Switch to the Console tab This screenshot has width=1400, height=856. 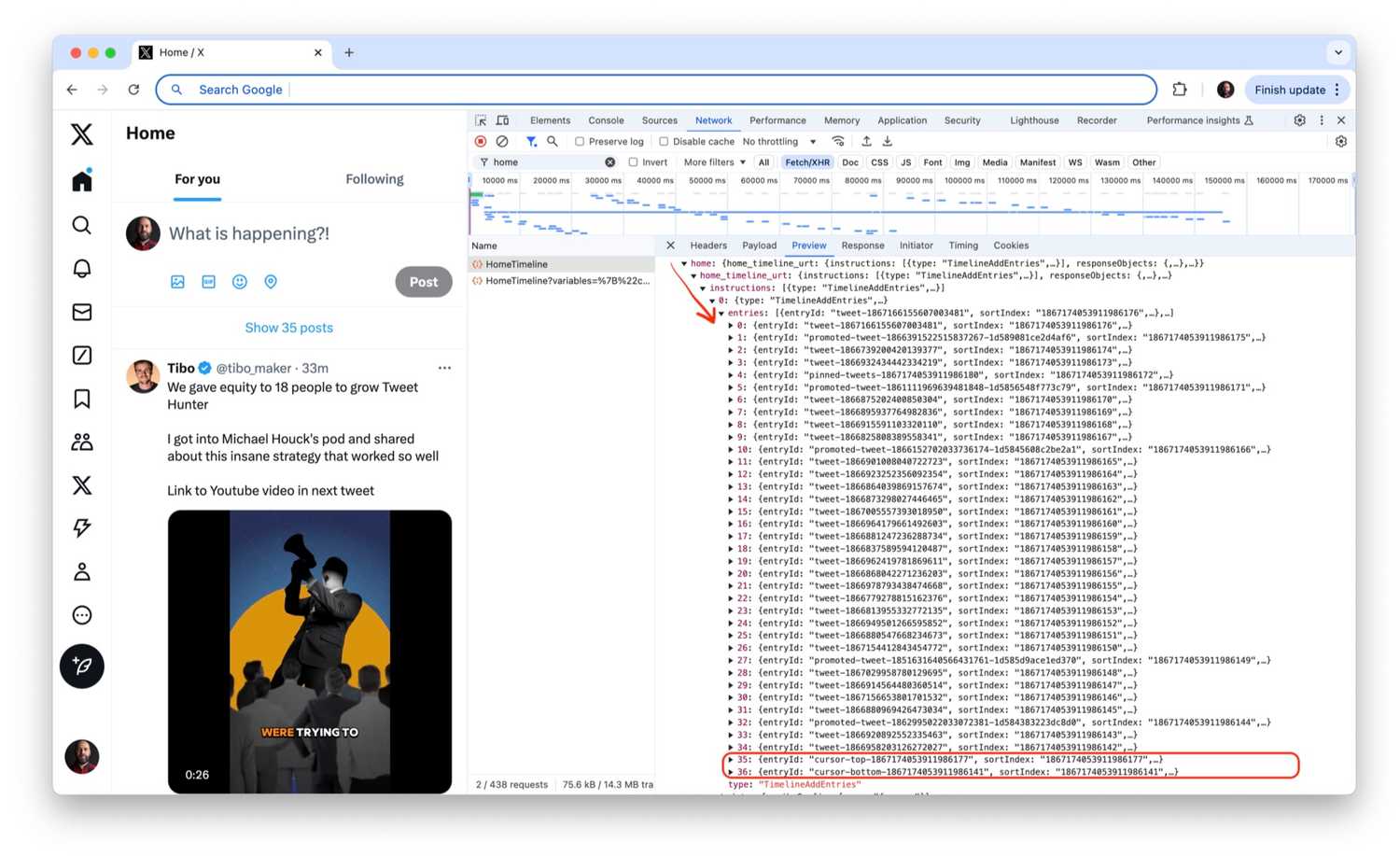(606, 120)
